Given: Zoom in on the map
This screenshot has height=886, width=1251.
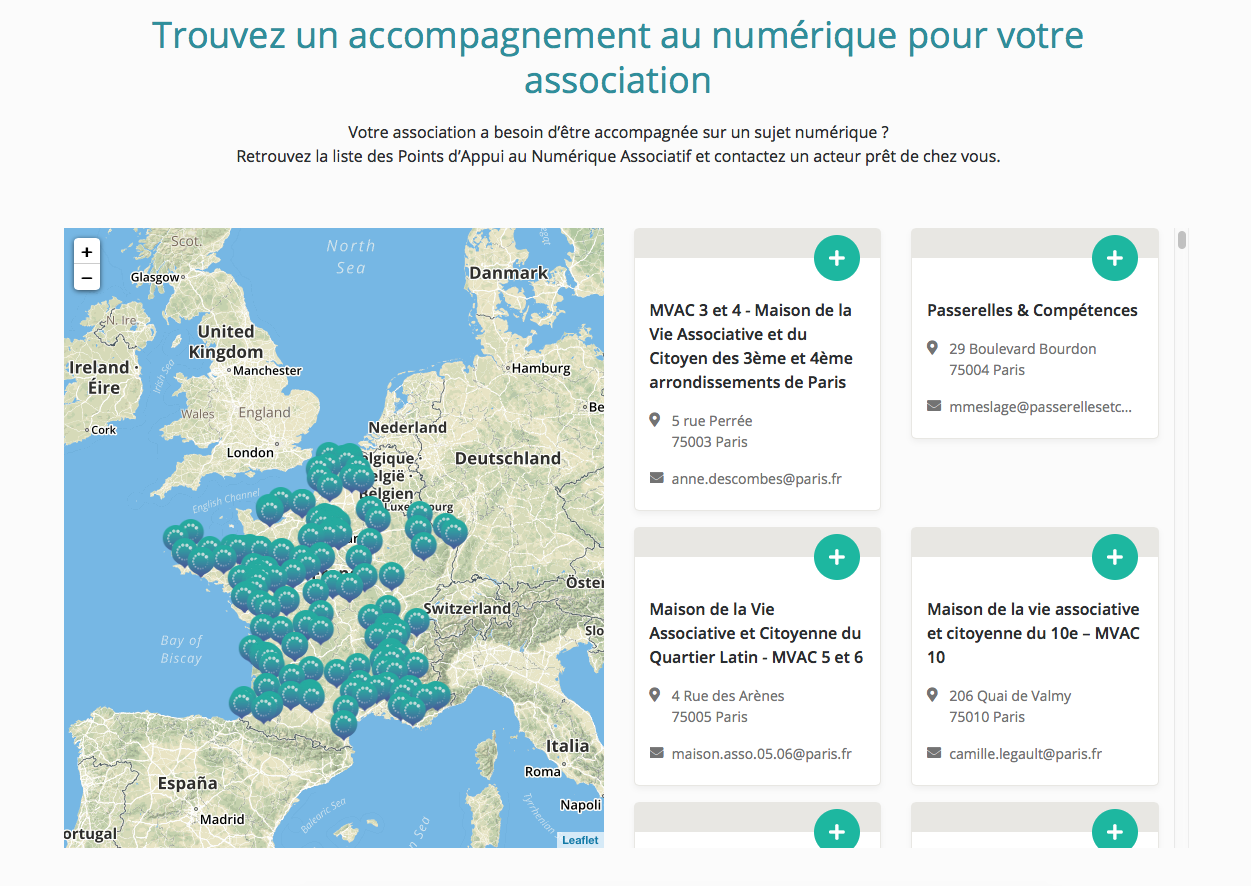Looking at the screenshot, I should pyautogui.click(x=87, y=252).
